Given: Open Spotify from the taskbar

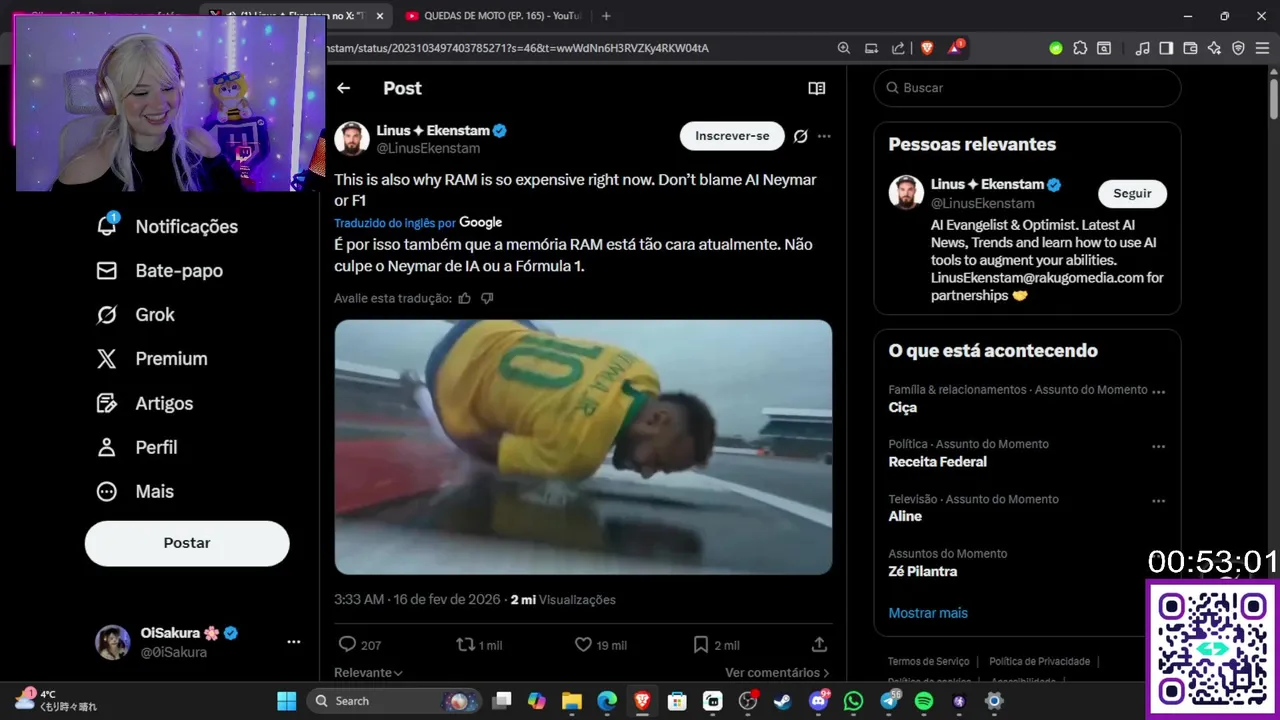Looking at the screenshot, I should pyautogui.click(x=924, y=701).
